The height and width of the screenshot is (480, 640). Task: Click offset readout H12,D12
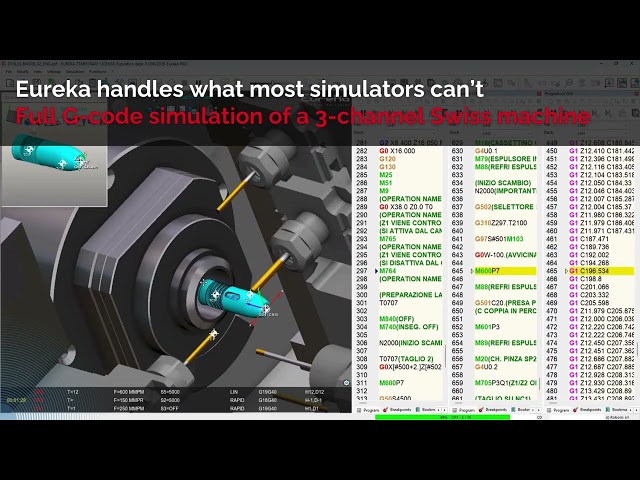point(314,392)
